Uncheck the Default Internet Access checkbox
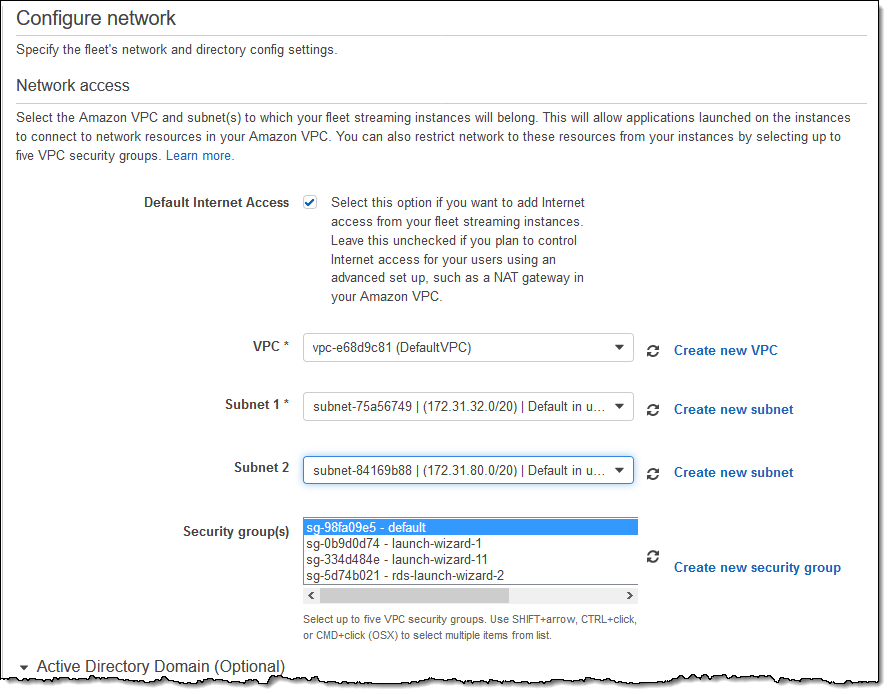Screen dimensions: 889x694 click(x=310, y=202)
